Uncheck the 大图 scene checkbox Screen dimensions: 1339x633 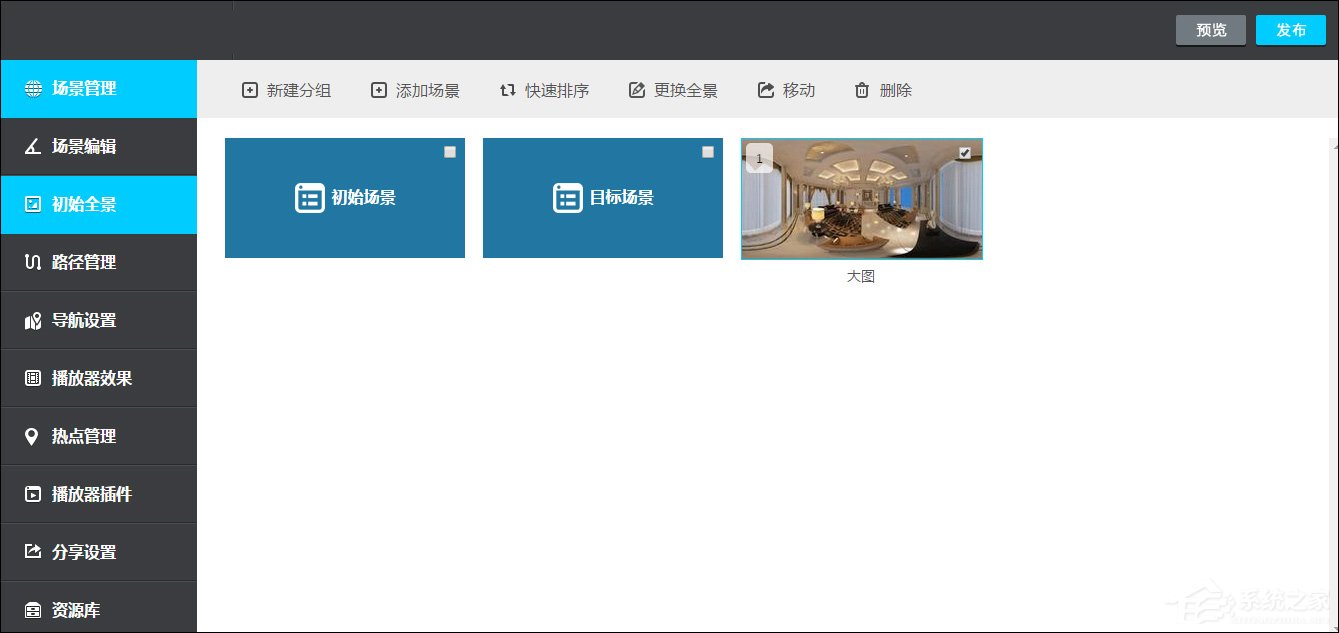click(964, 152)
